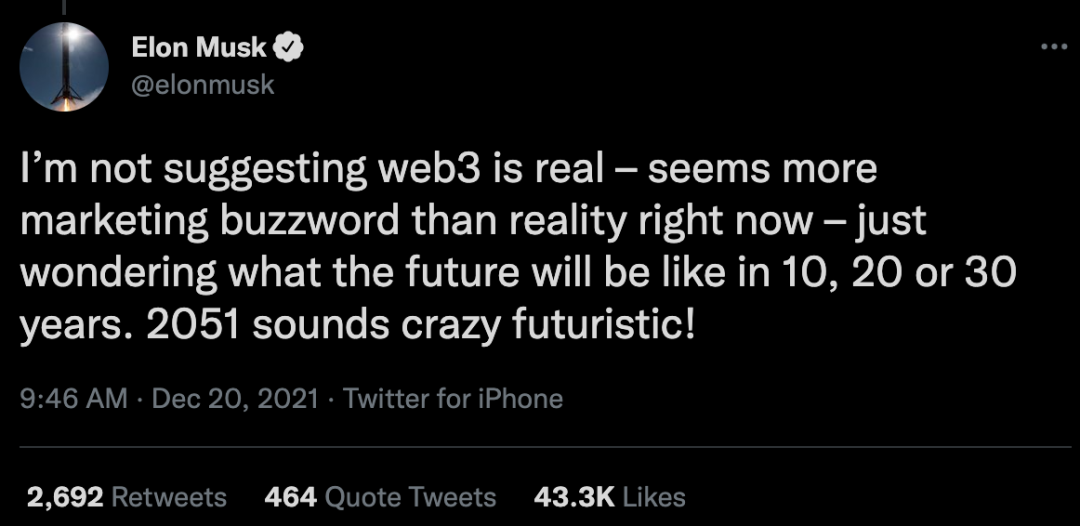Click Elon Musk's rocket profile avatar
This screenshot has height=526, width=1080.
64,67
